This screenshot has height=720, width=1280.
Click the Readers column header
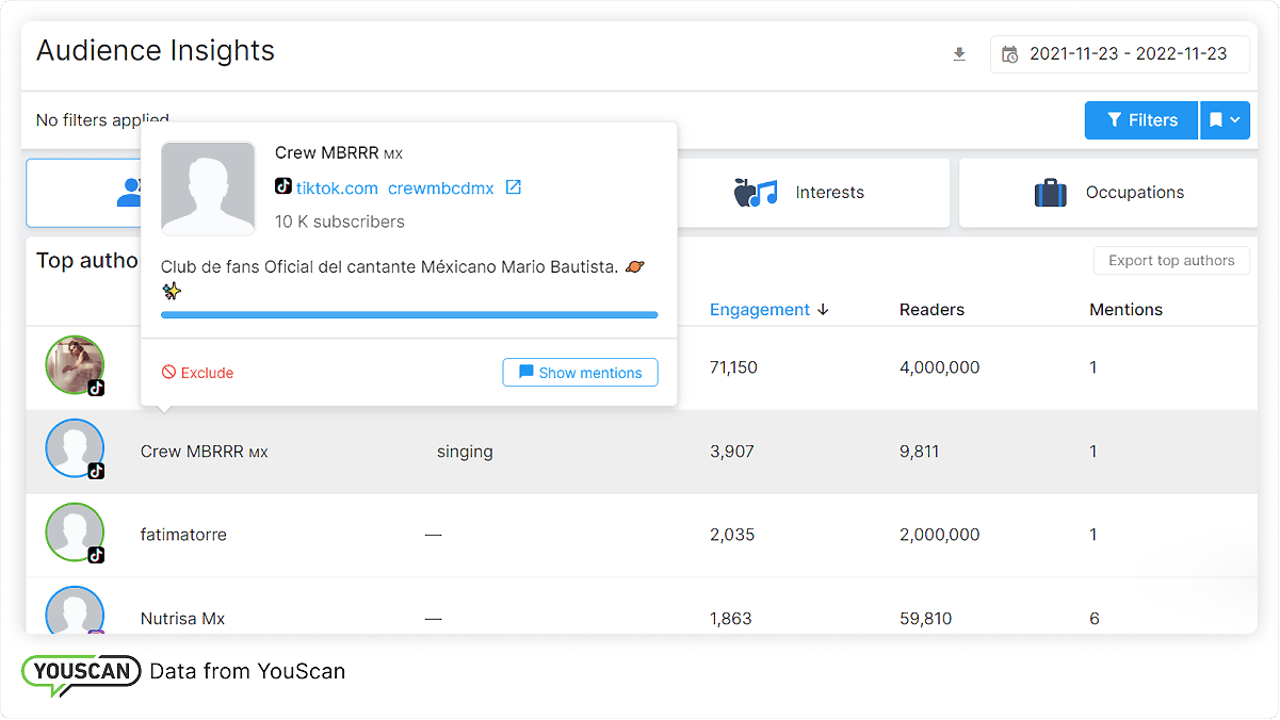pos(931,310)
